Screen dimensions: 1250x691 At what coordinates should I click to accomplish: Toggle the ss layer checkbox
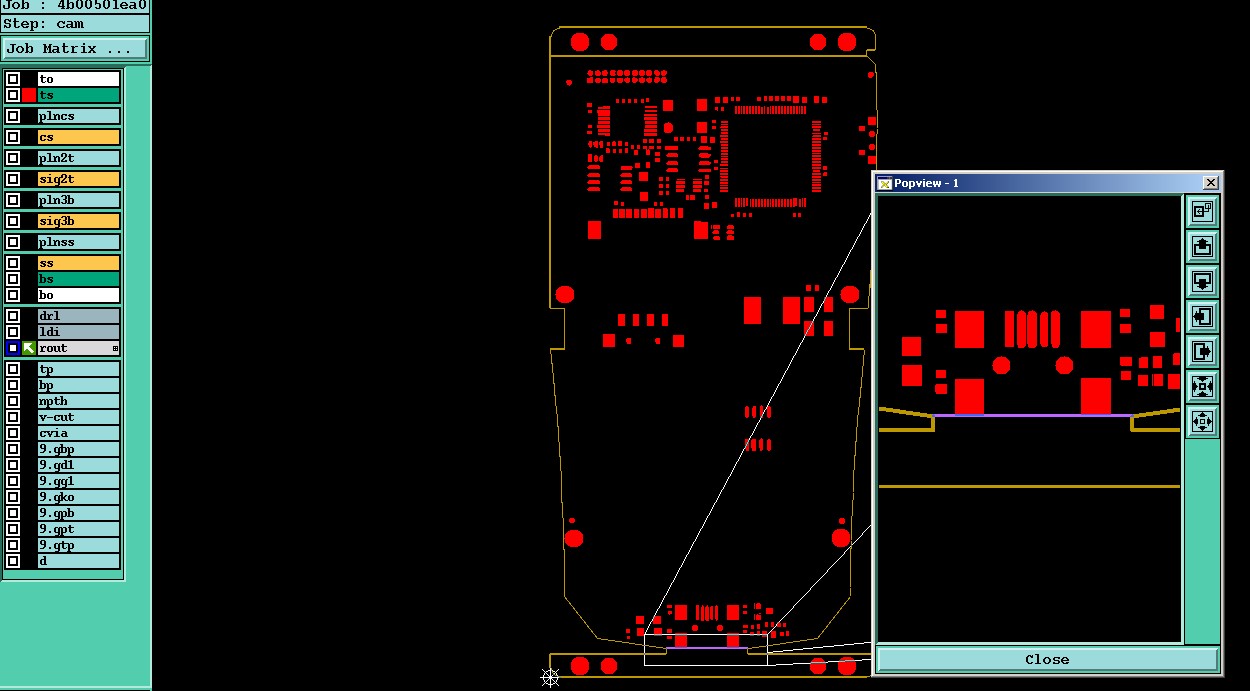13,263
